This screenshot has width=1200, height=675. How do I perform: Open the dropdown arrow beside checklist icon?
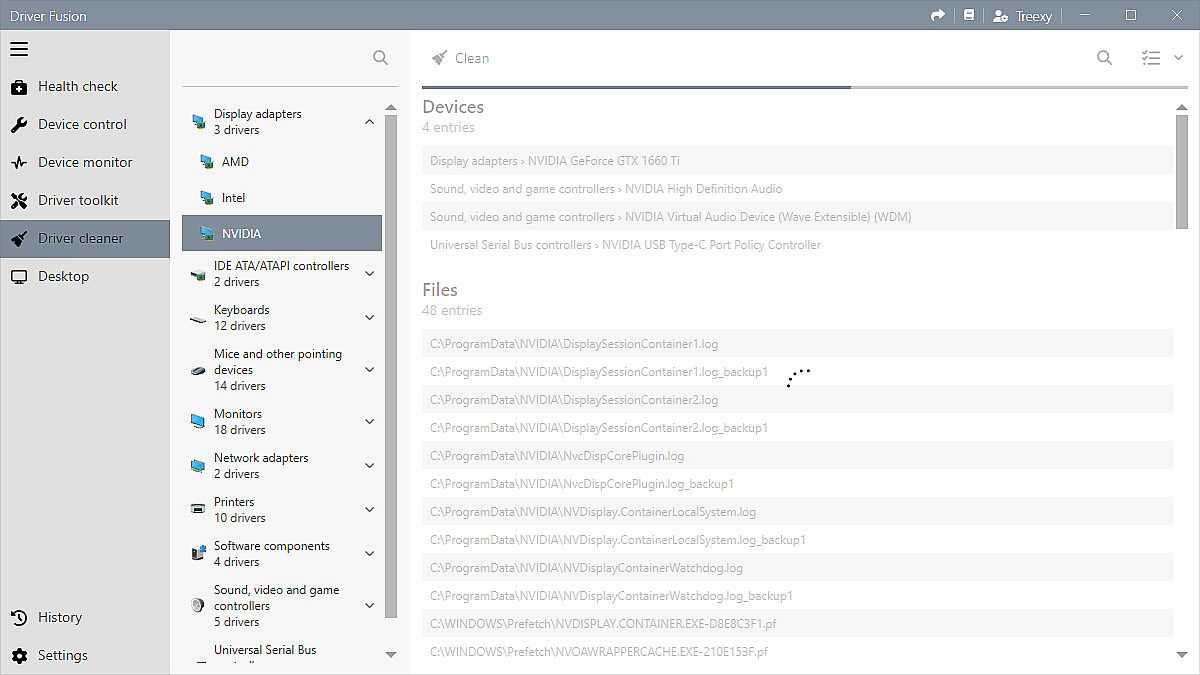(x=1178, y=58)
